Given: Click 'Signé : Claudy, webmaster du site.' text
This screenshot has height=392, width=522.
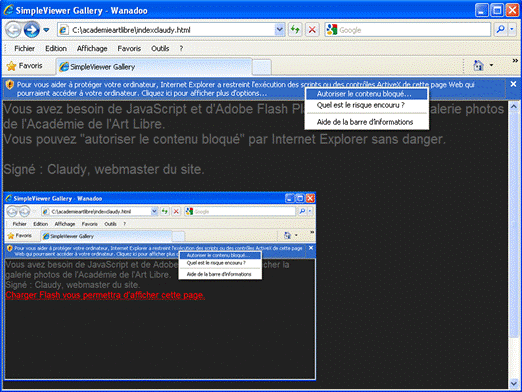Looking at the screenshot, I should pyautogui.click(x=104, y=169).
